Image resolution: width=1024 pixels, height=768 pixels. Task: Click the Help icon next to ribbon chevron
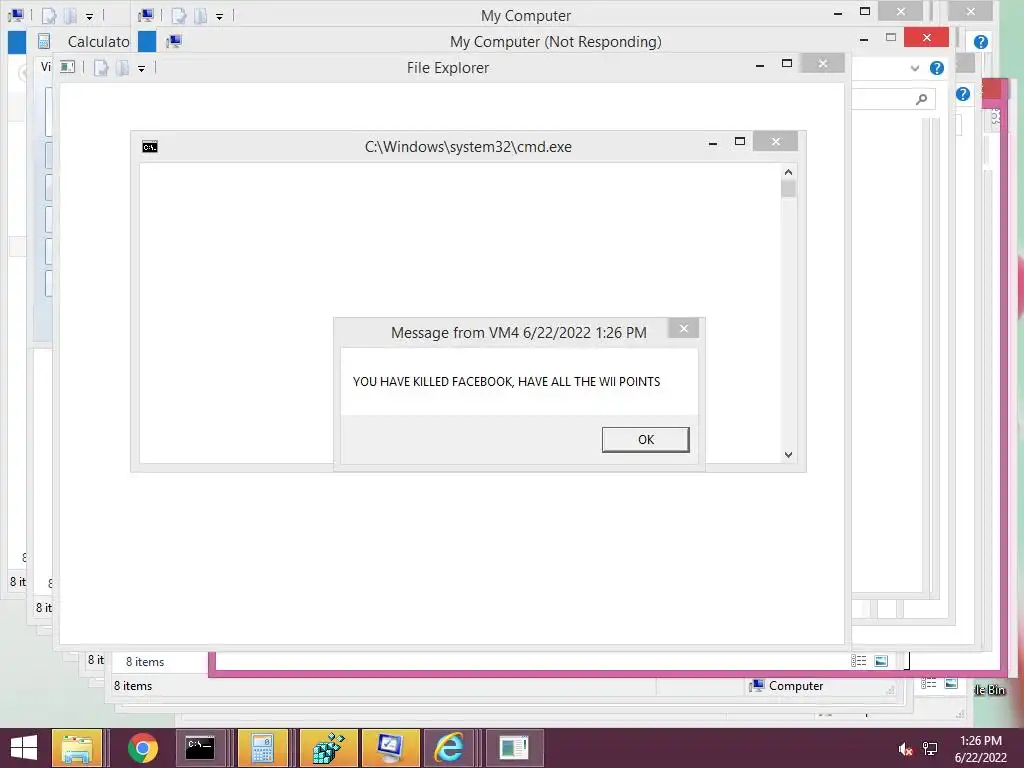click(936, 68)
